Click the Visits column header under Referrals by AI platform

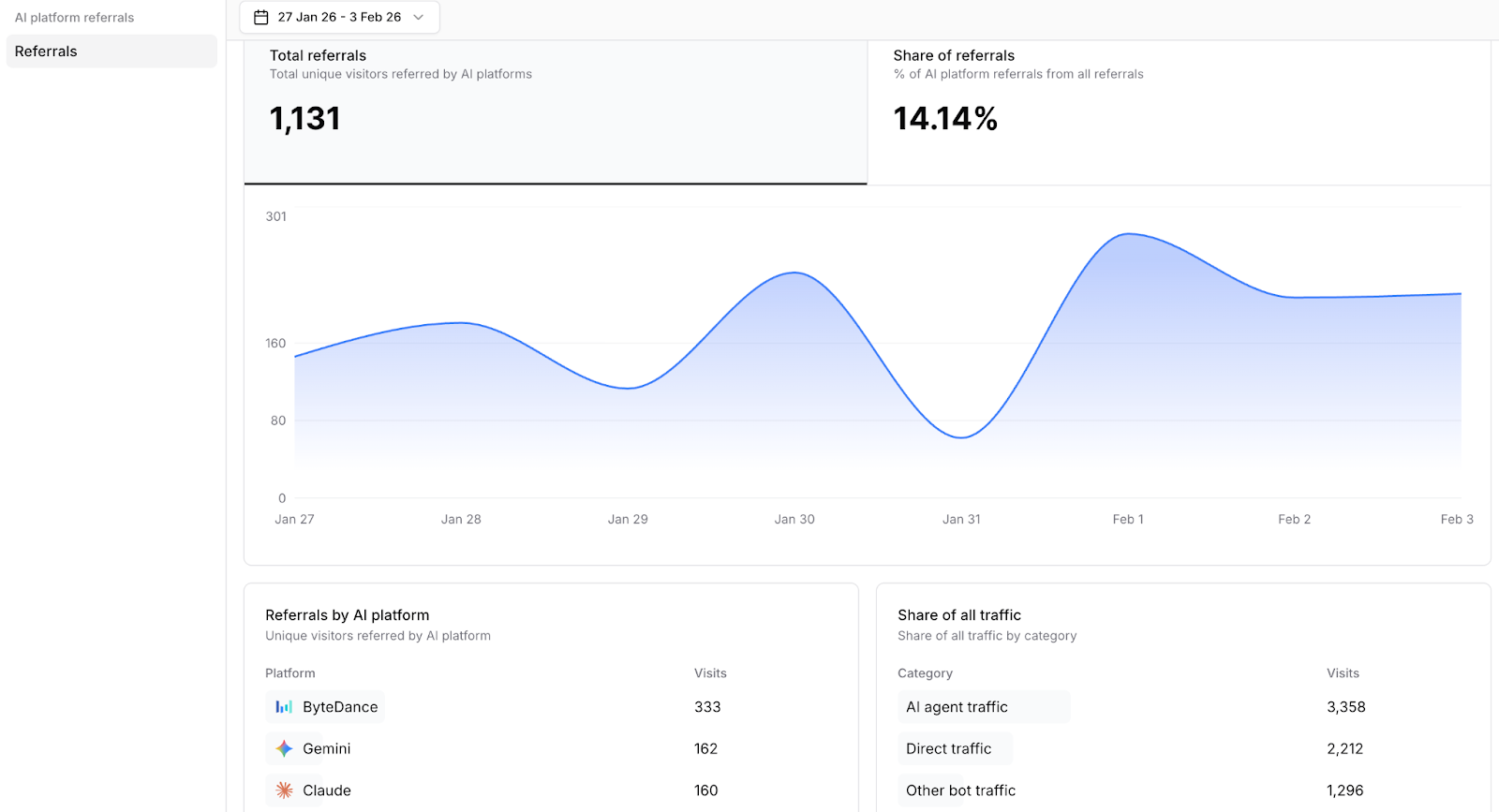click(710, 673)
